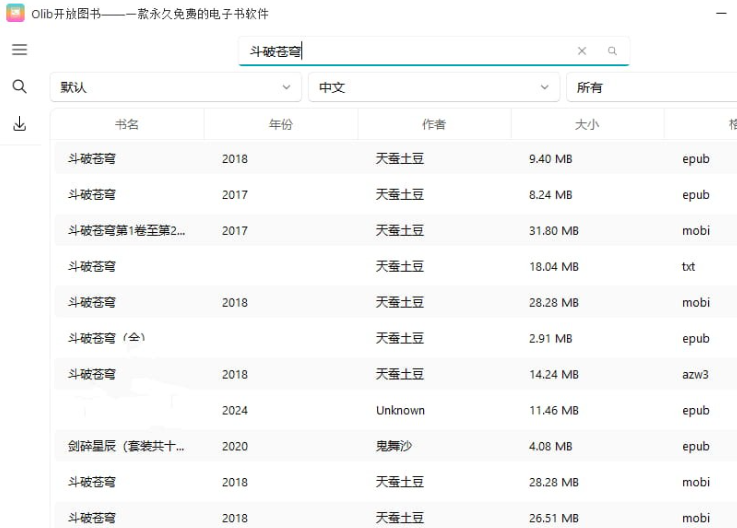Viewport: 737px width, 528px height.
Task: Click the Olib app logo icon
Action: [x=15, y=13]
